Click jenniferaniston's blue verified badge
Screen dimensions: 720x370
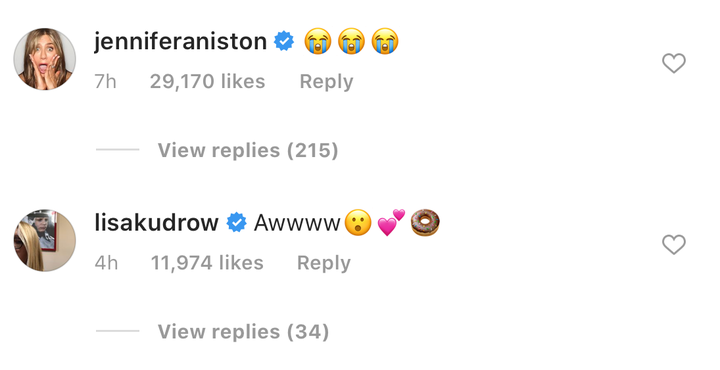point(284,41)
